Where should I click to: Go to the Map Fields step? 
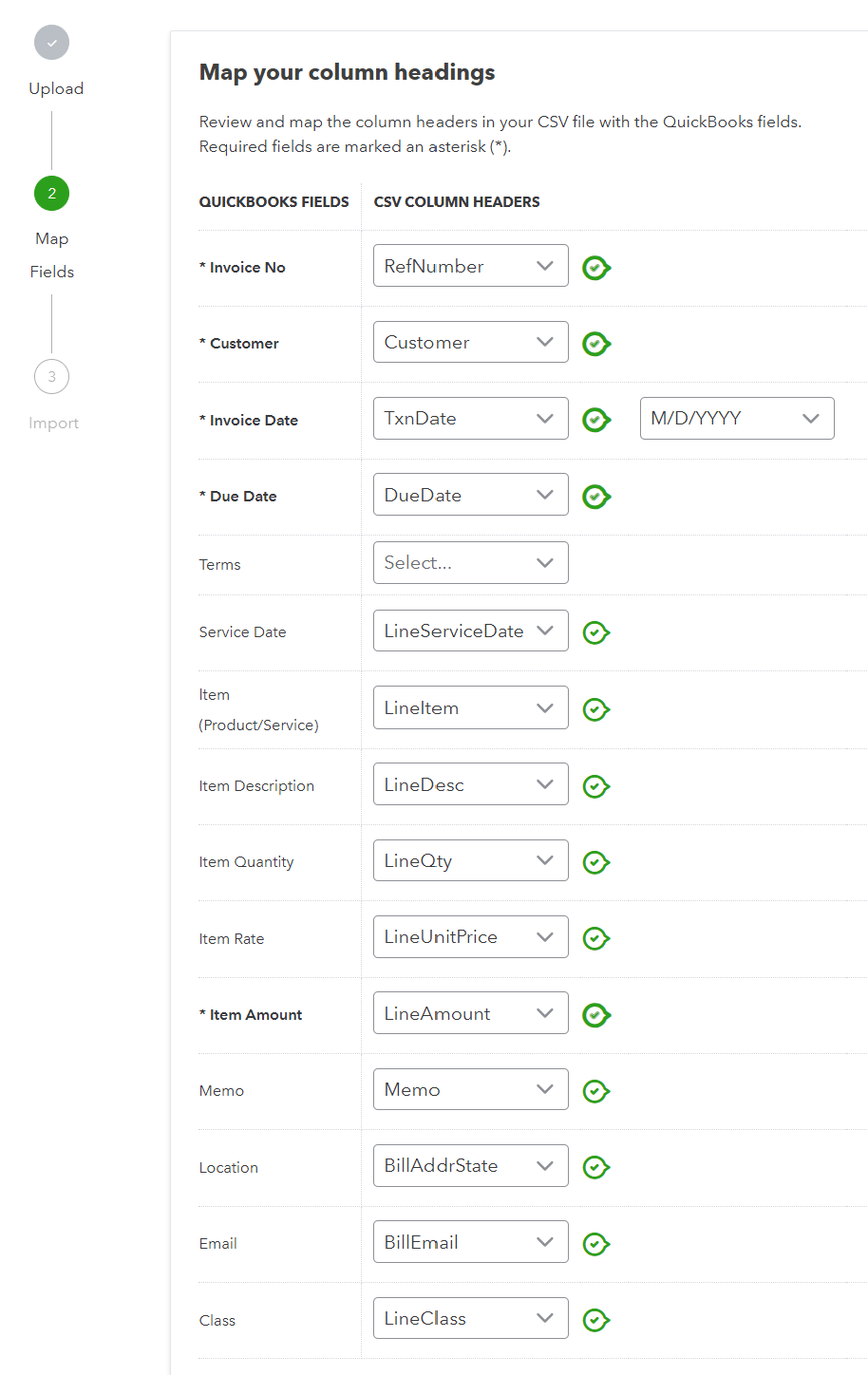[x=52, y=194]
